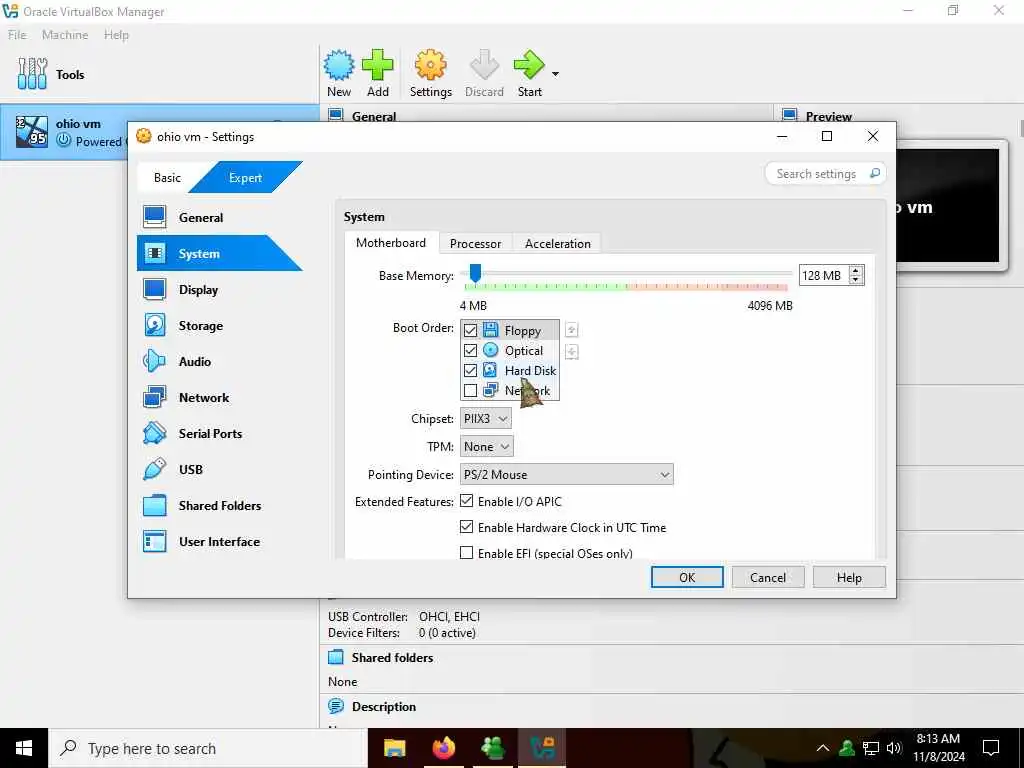Viewport: 1024px width, 768px height.
Task: Move boot device up arrow button
Action: (x=571, y=330)
